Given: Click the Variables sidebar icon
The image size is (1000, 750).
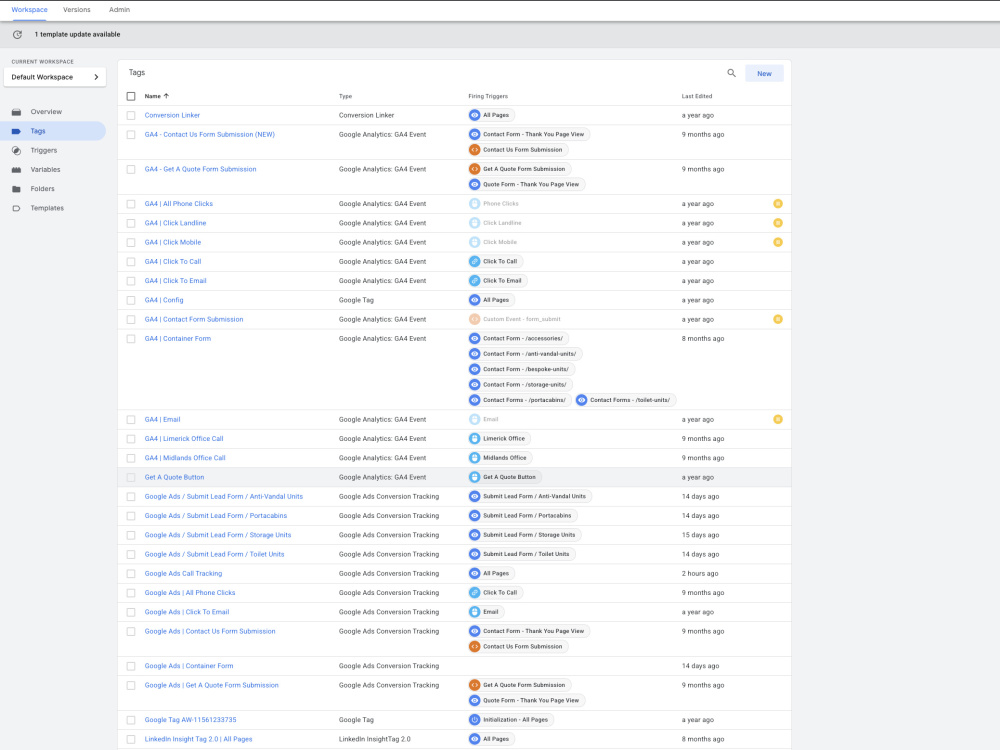Looking at the screenshot, I should point(17,170).
